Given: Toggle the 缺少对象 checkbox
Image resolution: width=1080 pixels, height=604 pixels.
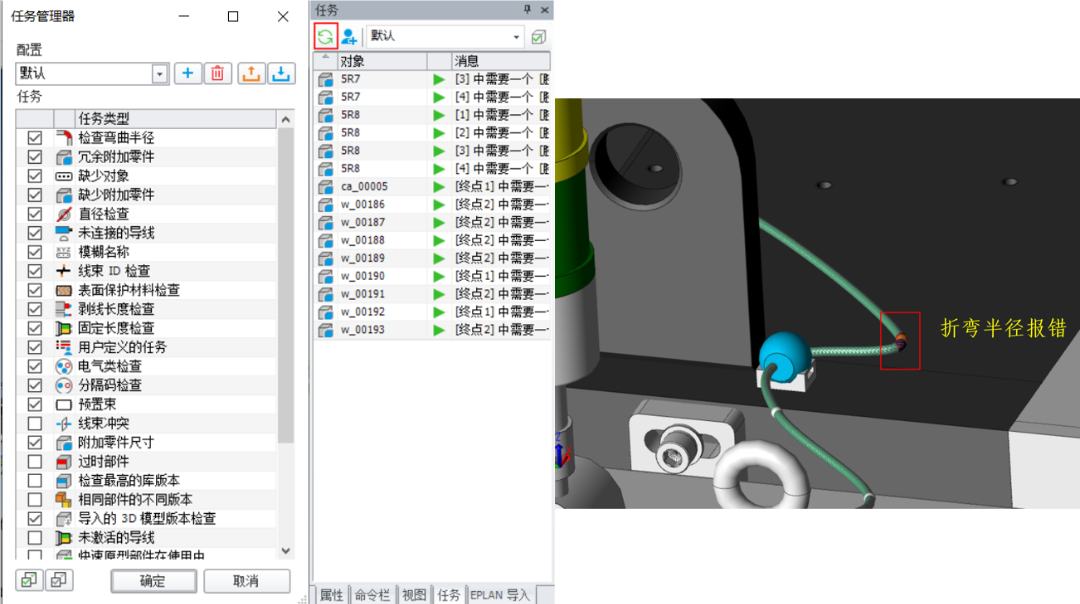Looking at the screenshot, I should click(x=34, y=176).
